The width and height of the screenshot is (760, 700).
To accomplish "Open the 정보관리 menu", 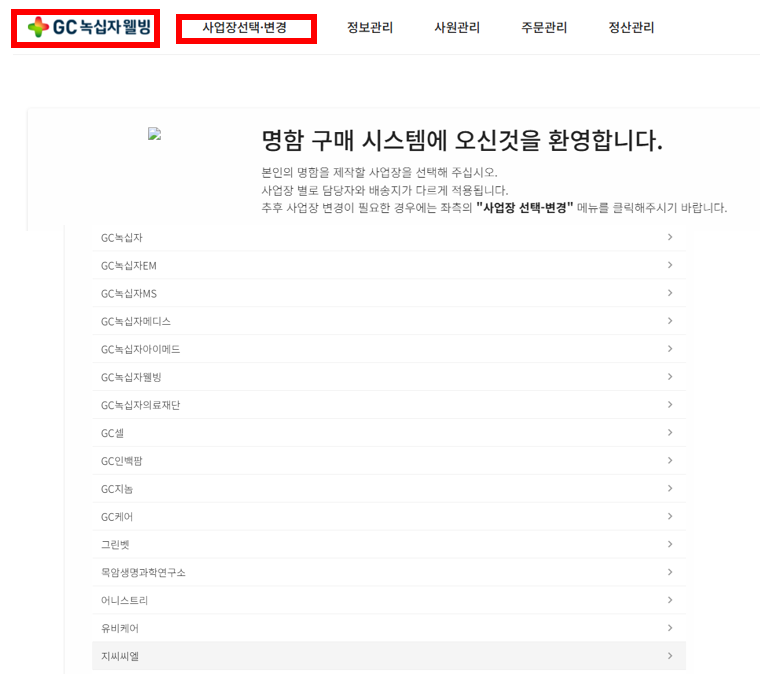I will [x=370, y=28].
